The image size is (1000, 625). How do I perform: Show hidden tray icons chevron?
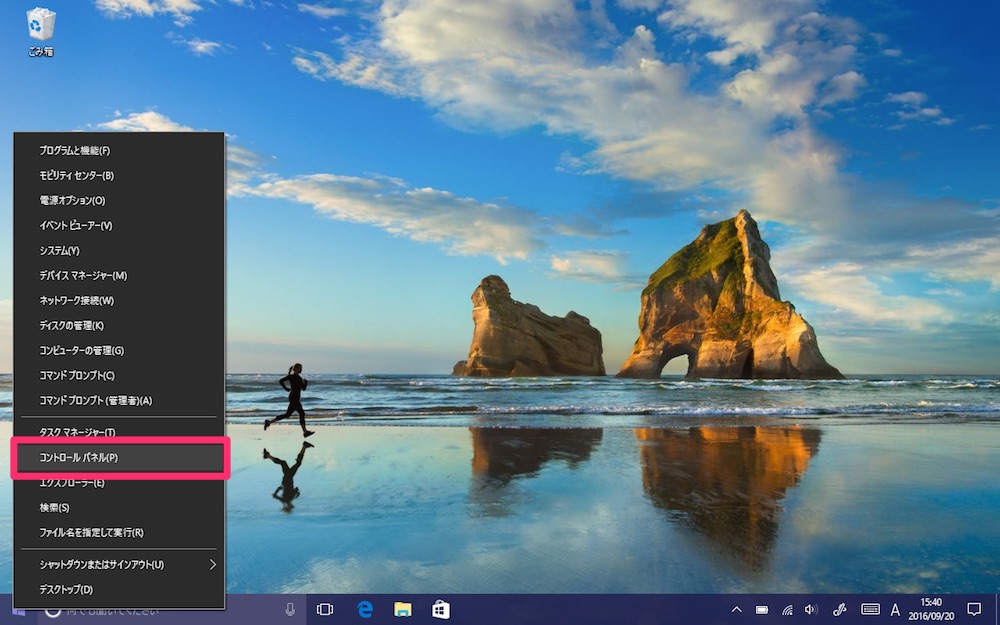[737, 610]
